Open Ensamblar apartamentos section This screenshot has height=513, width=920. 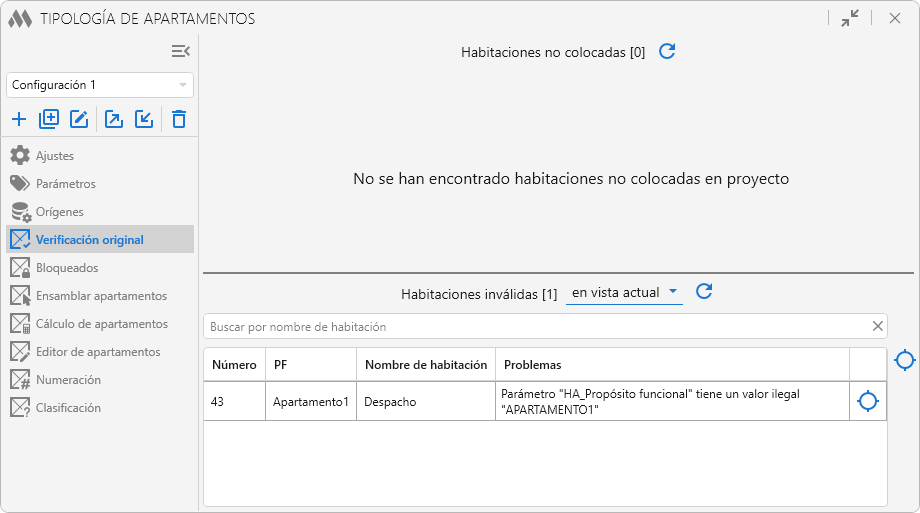[x=101, y=296]
